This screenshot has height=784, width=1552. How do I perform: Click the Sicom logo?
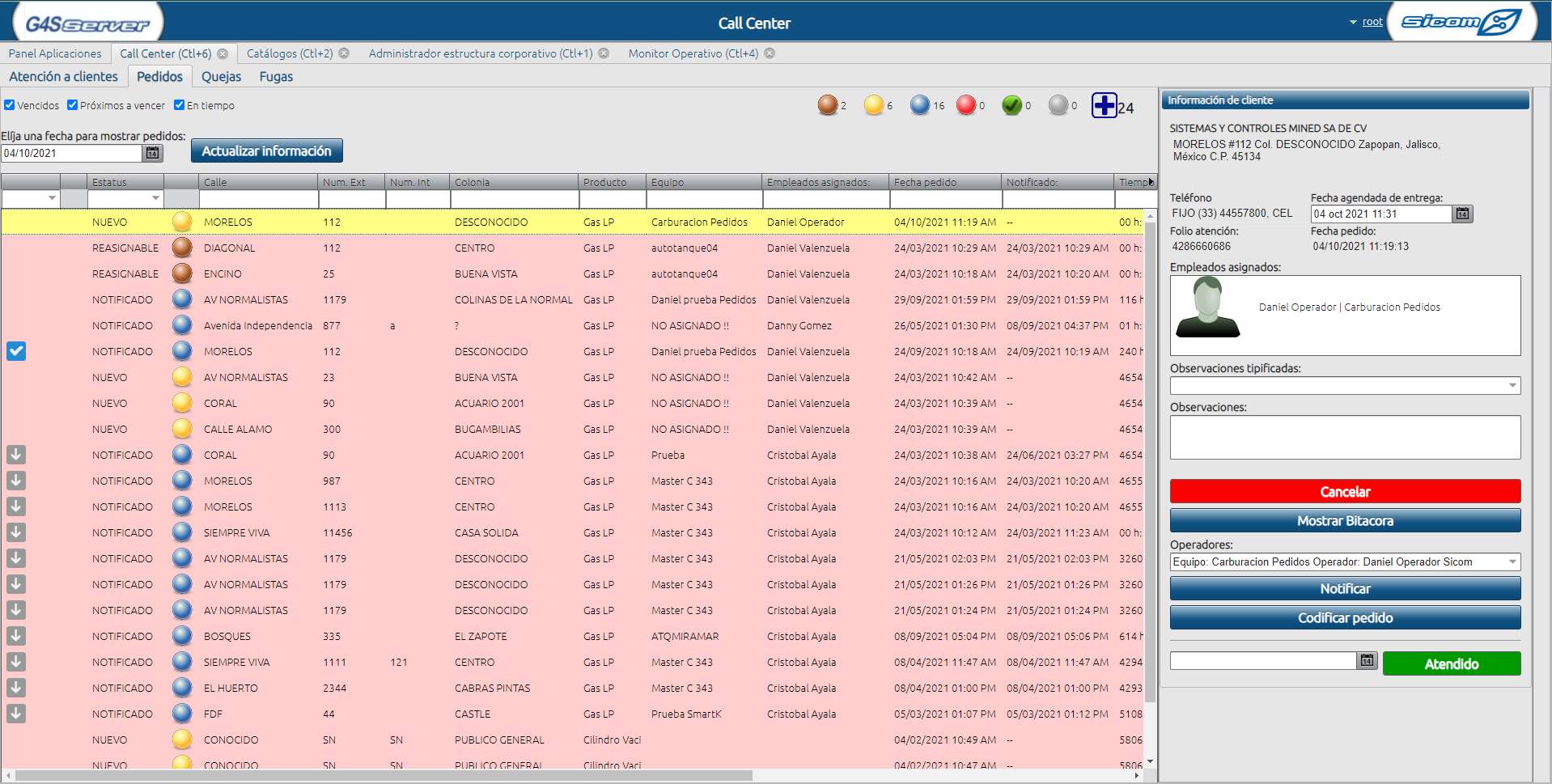[1461, 22]
